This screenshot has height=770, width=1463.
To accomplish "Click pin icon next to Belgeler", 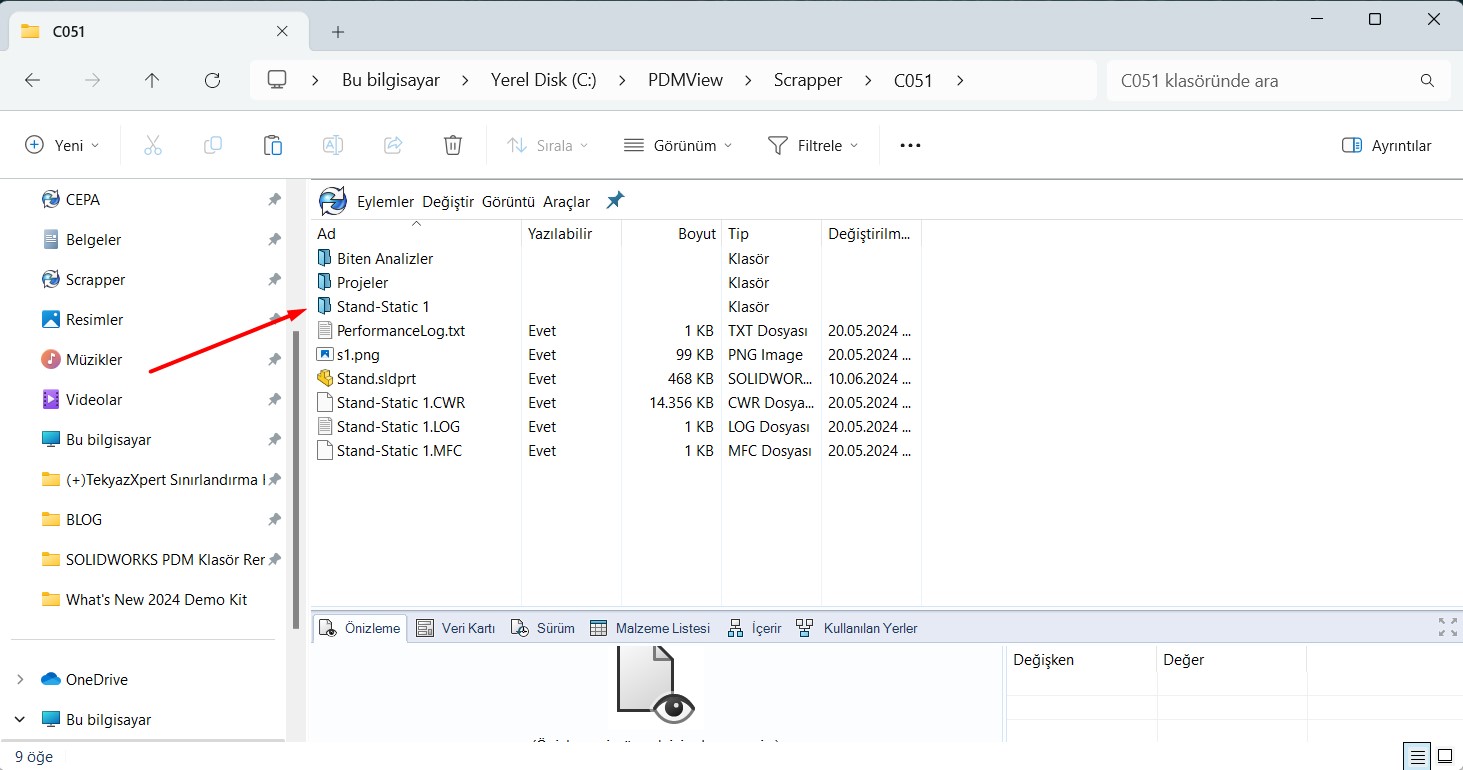I will [274, 240].
